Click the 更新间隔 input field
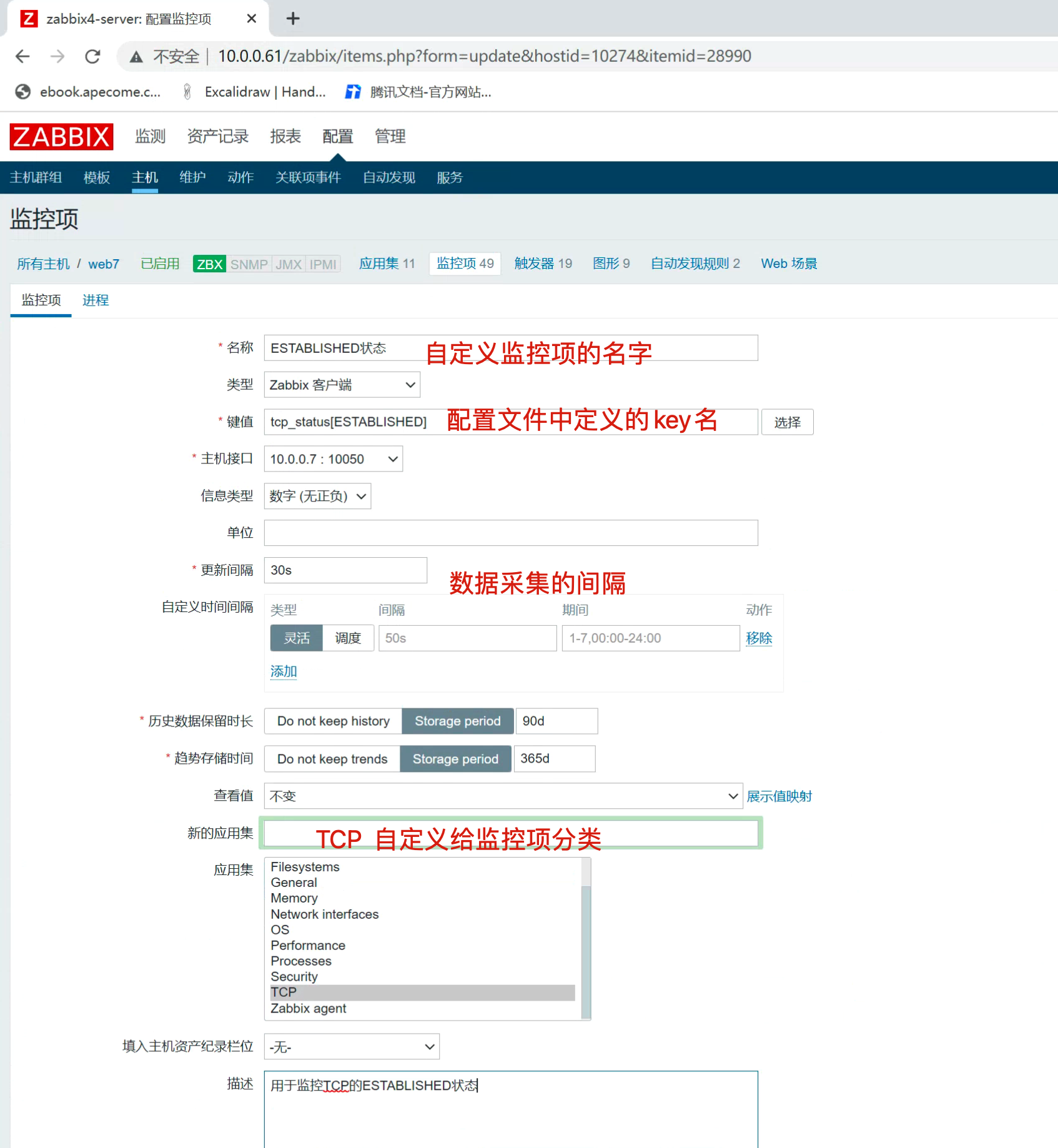Viewport: 1058px width, 1148px height. [345, 570]
